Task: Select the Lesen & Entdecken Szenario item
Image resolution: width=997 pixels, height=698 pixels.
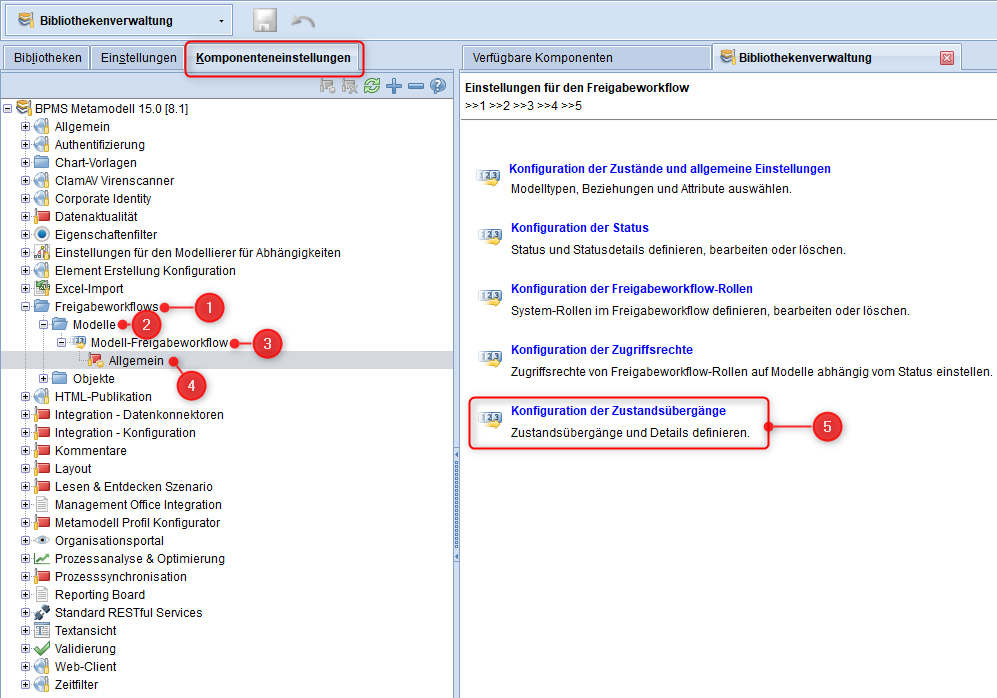Action: [134, 486]
